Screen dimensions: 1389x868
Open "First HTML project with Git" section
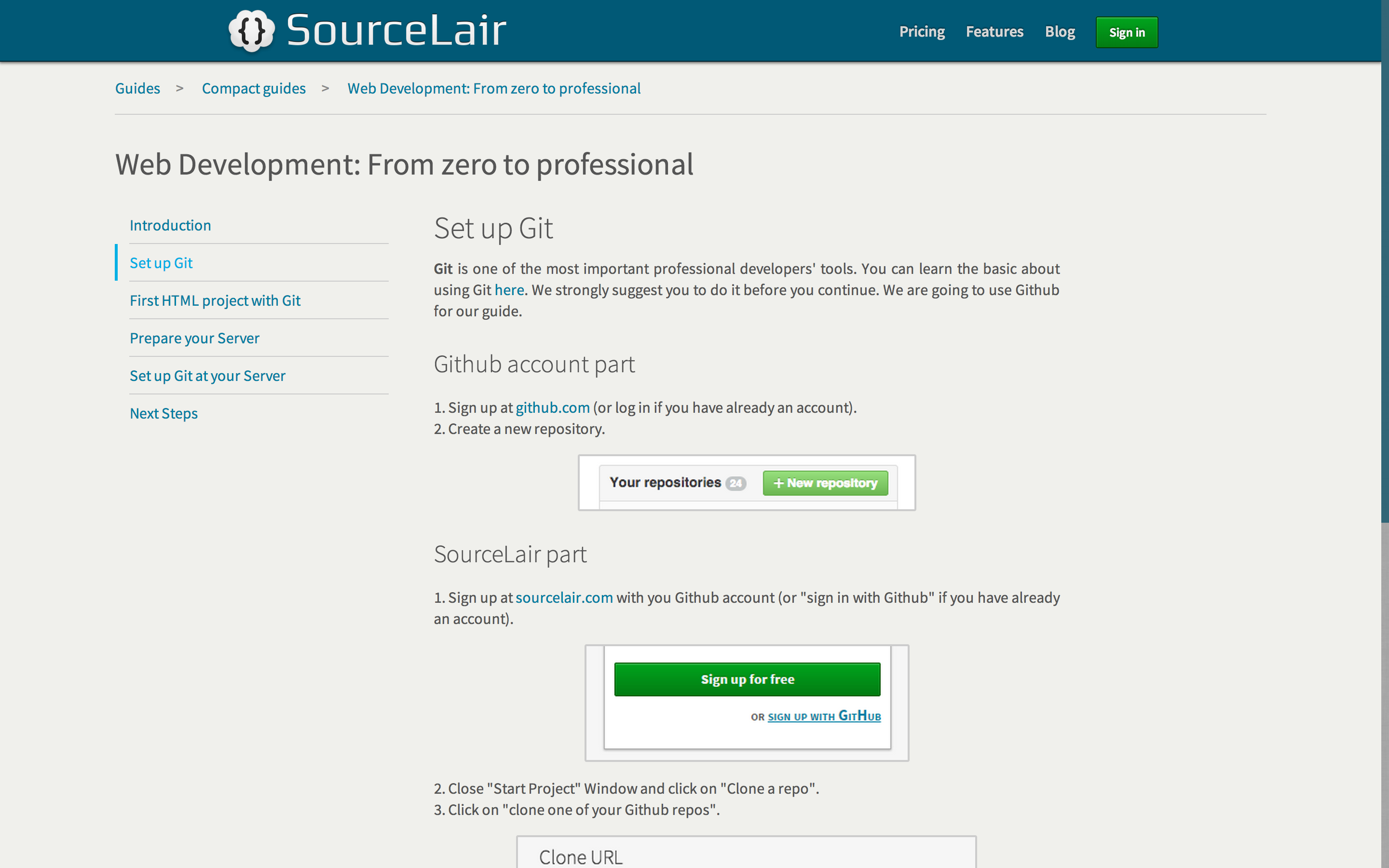pyautogui.click(x=215, y=300)
